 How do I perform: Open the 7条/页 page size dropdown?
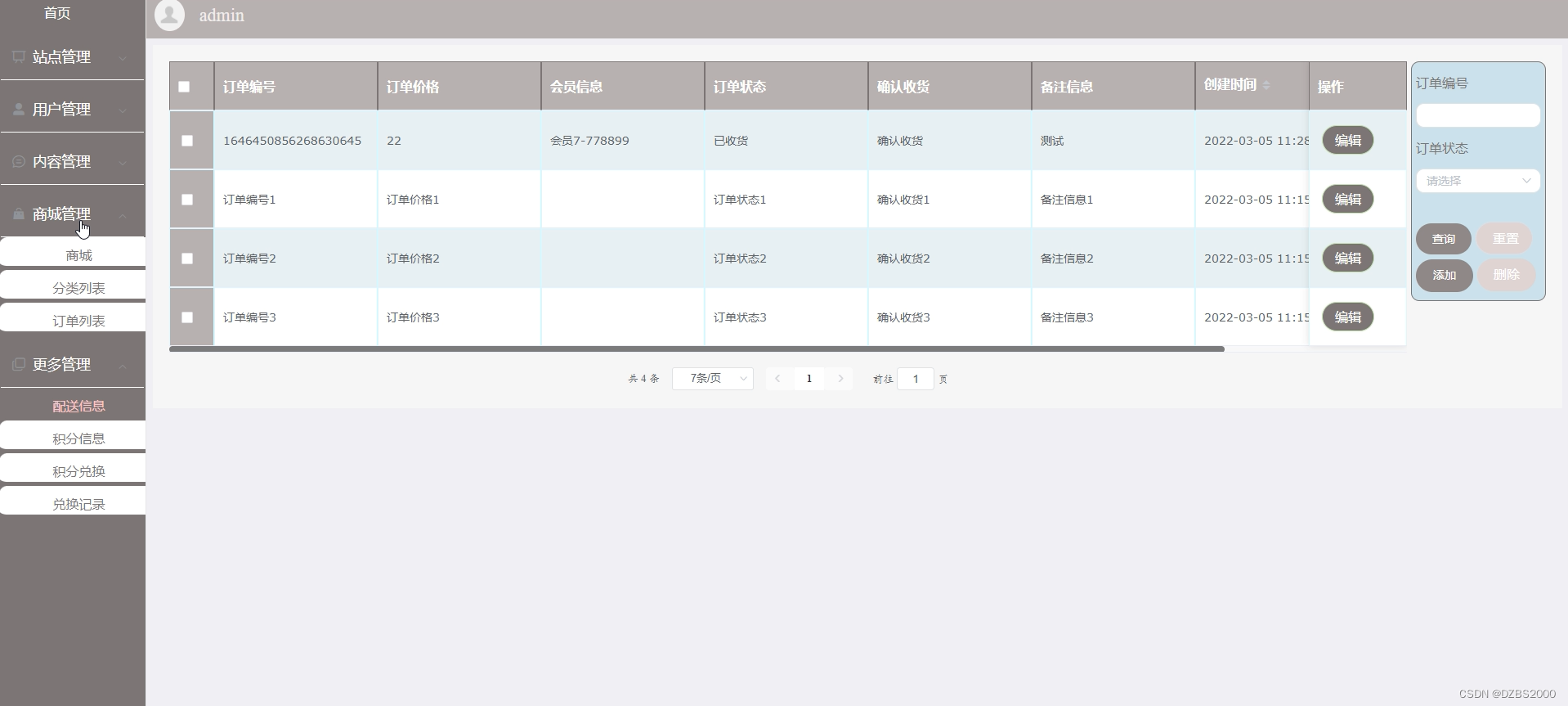[x=713, y=379]
